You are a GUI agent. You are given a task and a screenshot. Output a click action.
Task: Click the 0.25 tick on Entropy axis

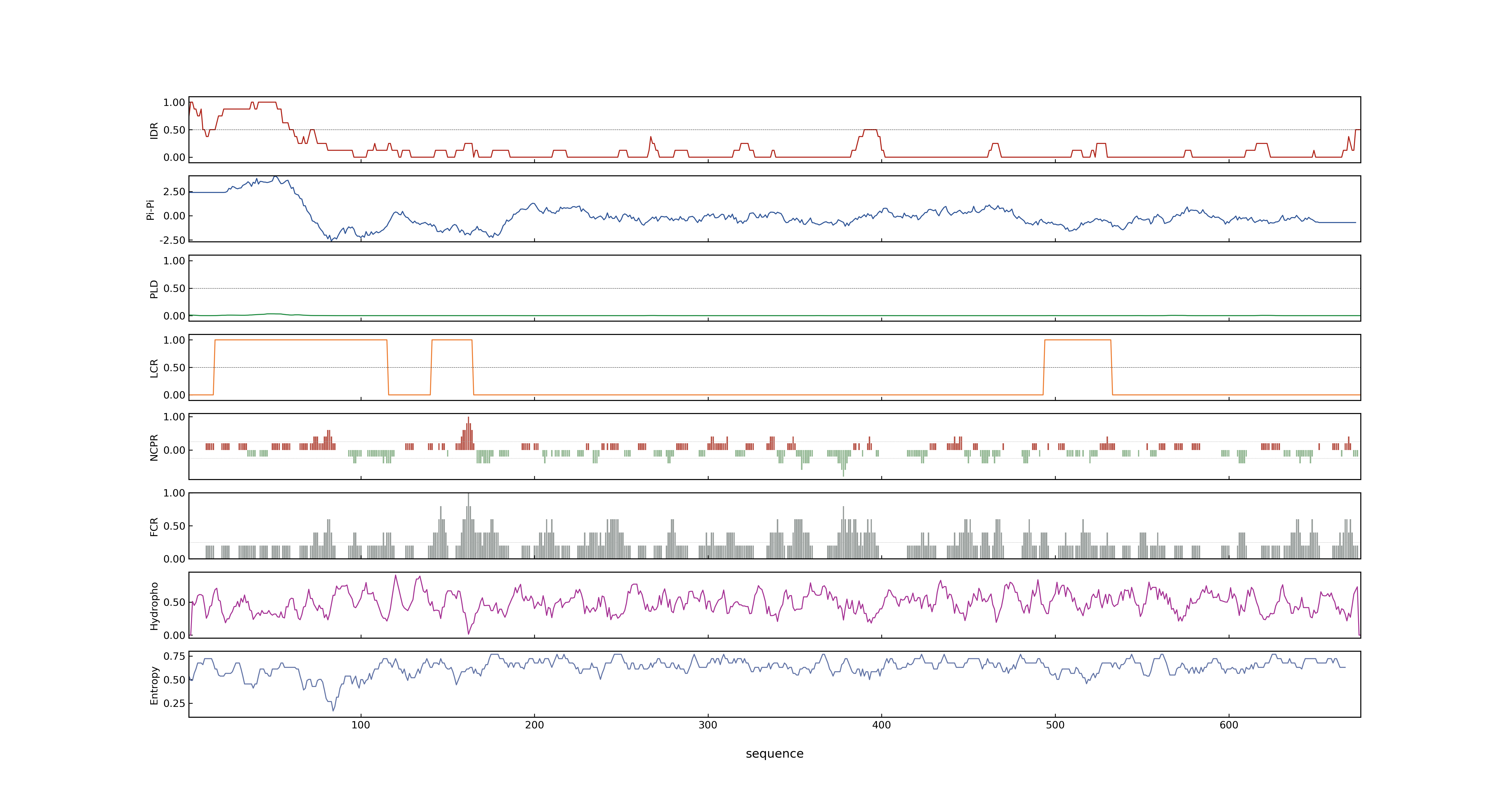pos(174,703)
